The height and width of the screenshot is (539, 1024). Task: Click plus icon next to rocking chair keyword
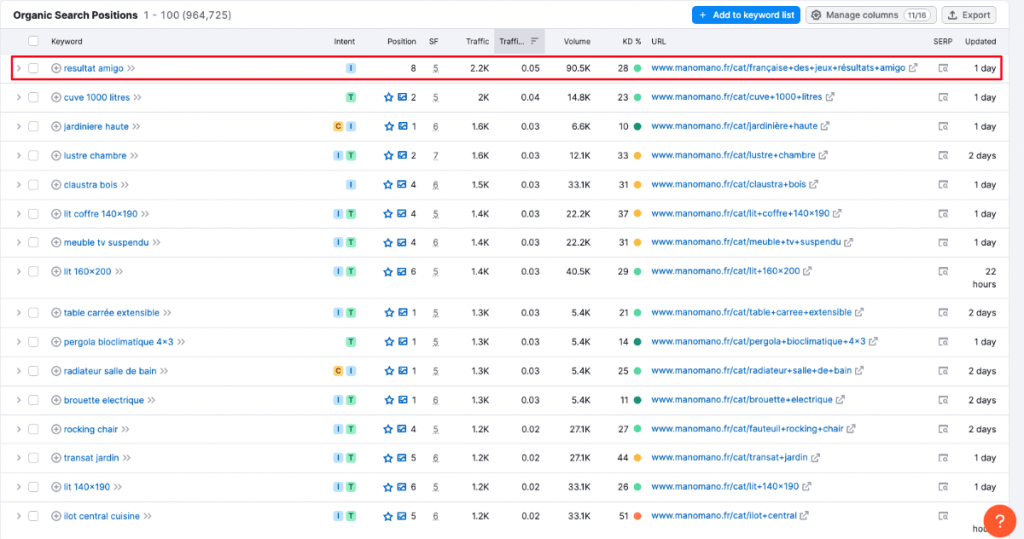pos(56,429)
